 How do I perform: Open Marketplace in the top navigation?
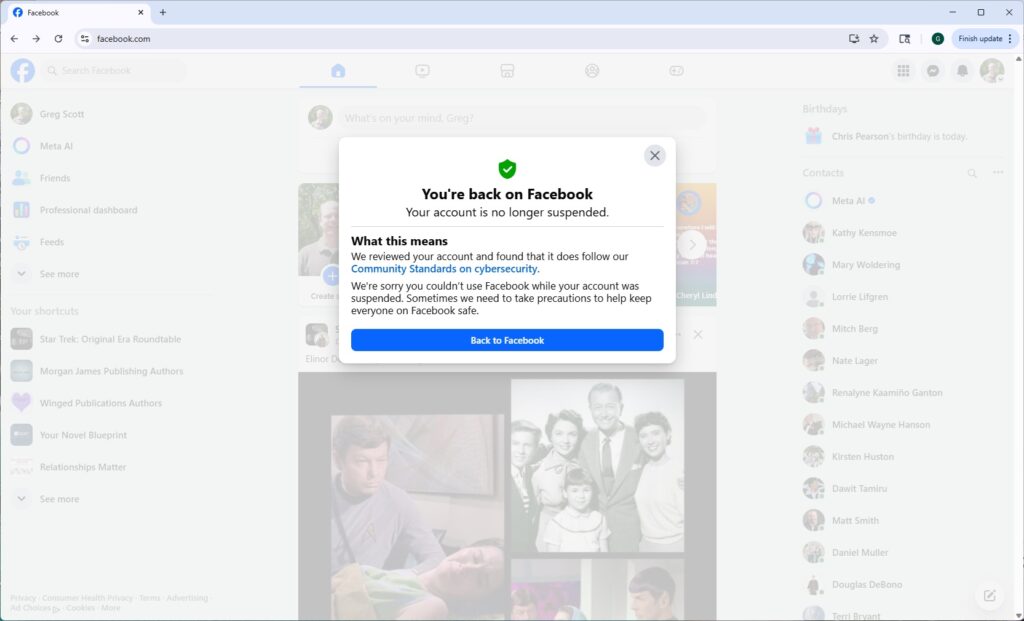[x=507, y=70]
